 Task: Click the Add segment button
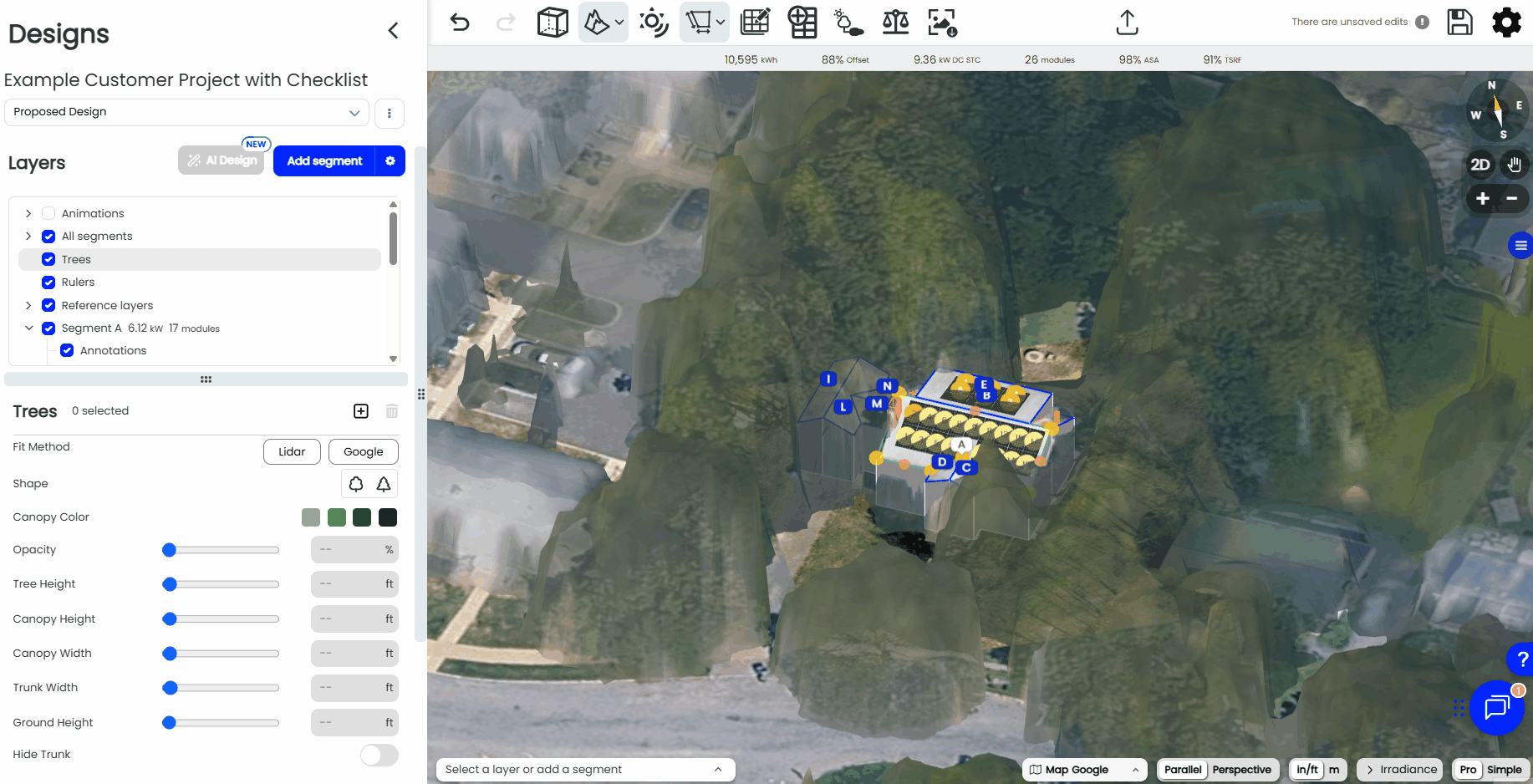[324, 161]
